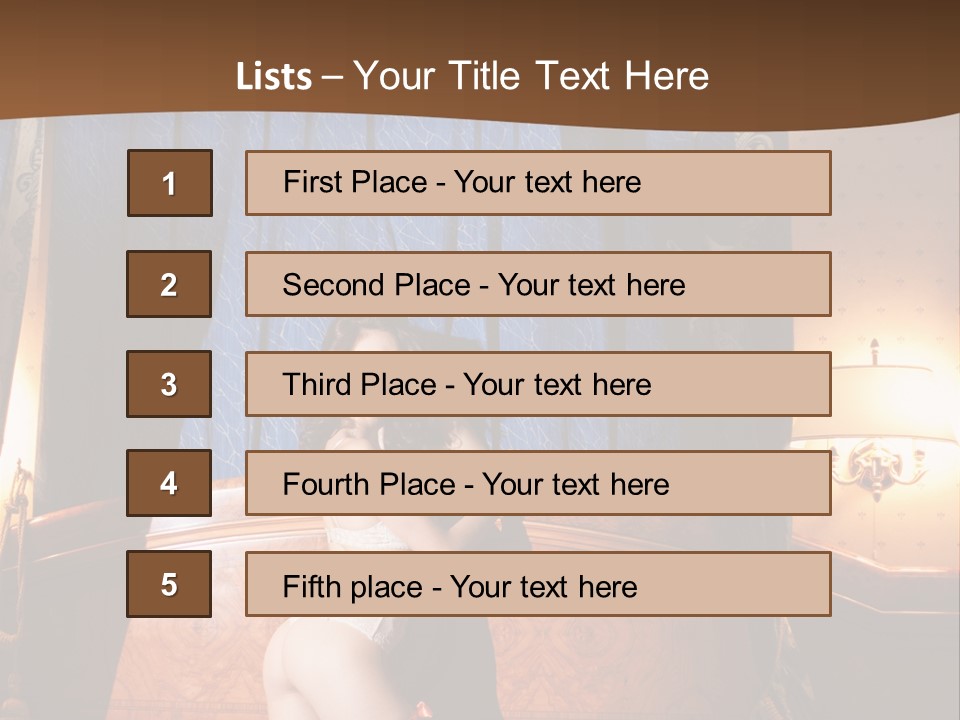
Task: Click the 'Fifth place - Your text here' box
Action: (538, 584)
